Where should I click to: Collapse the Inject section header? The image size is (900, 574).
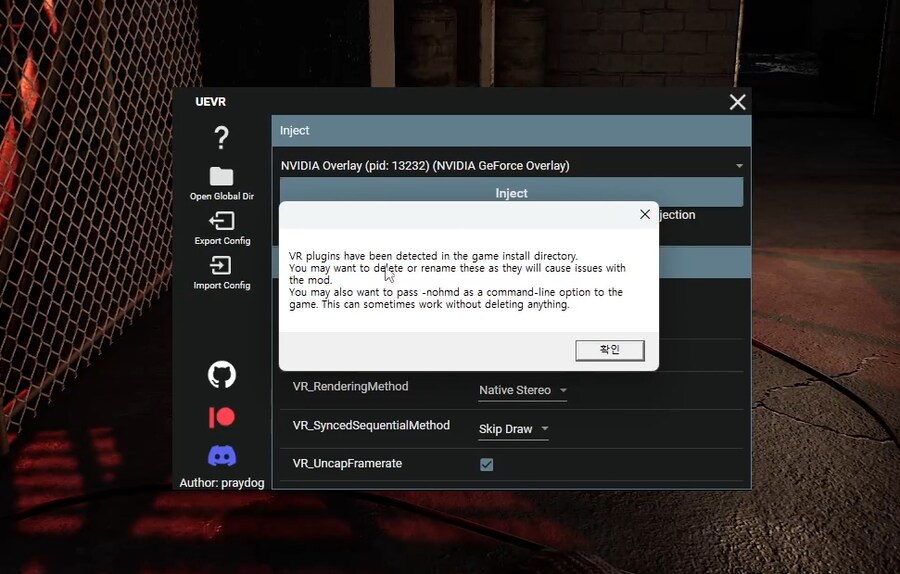click(x=511, y=130)
